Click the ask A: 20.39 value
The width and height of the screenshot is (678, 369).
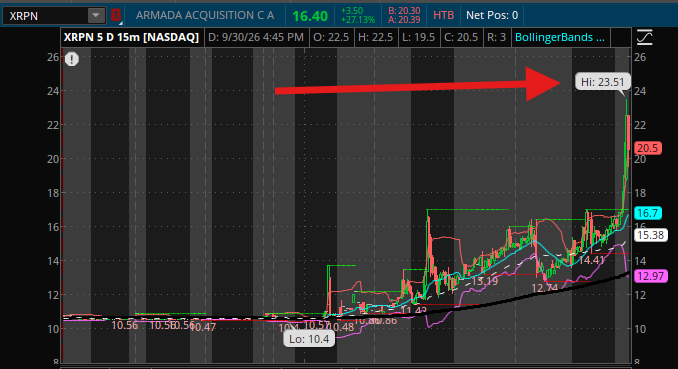(x=404, y=19)
